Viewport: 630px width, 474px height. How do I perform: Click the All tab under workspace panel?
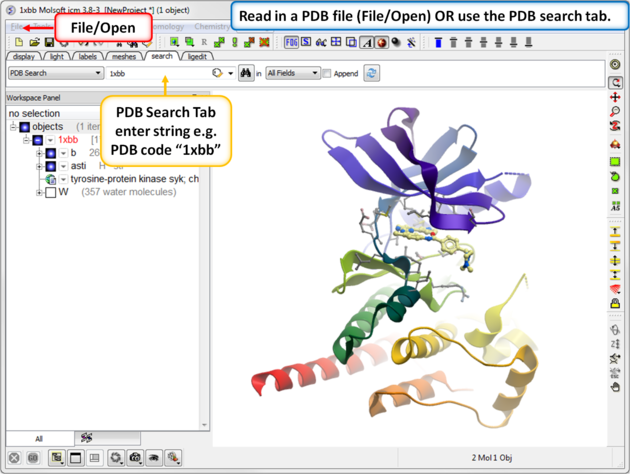39,438
